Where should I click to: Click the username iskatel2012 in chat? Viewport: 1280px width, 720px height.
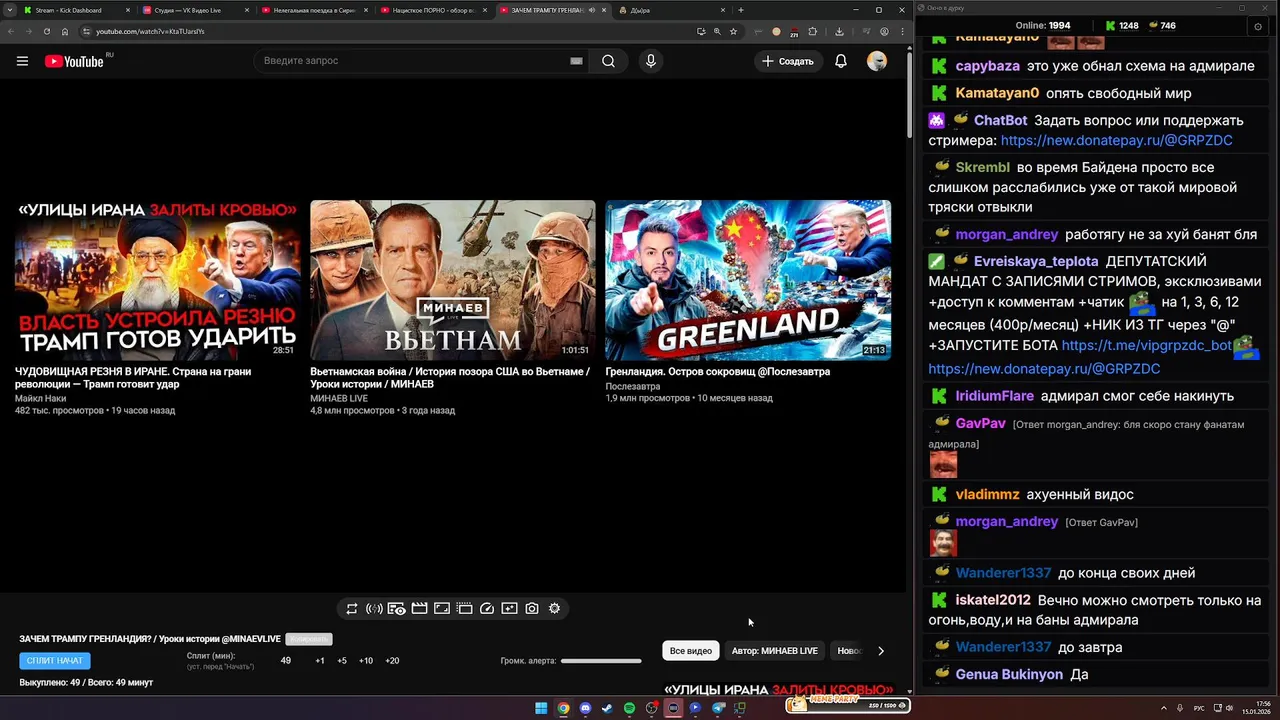pyautogui.click(x=993, y=600)
